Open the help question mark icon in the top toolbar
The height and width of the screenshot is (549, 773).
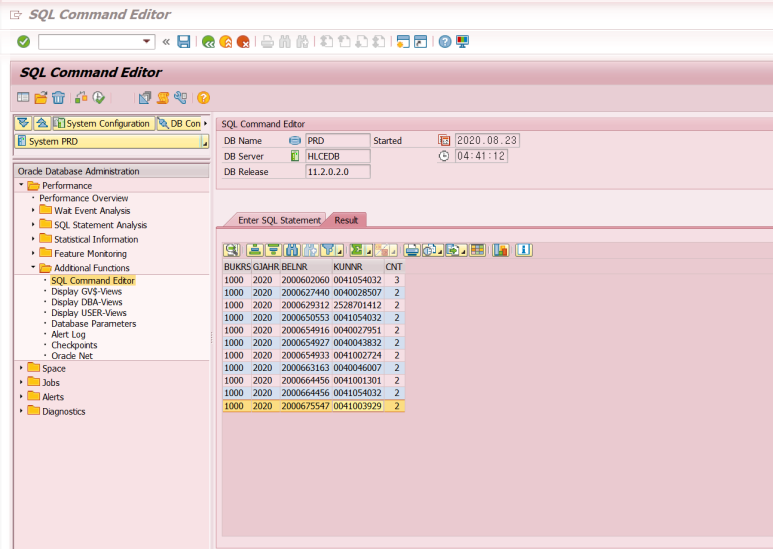[444, 42]
